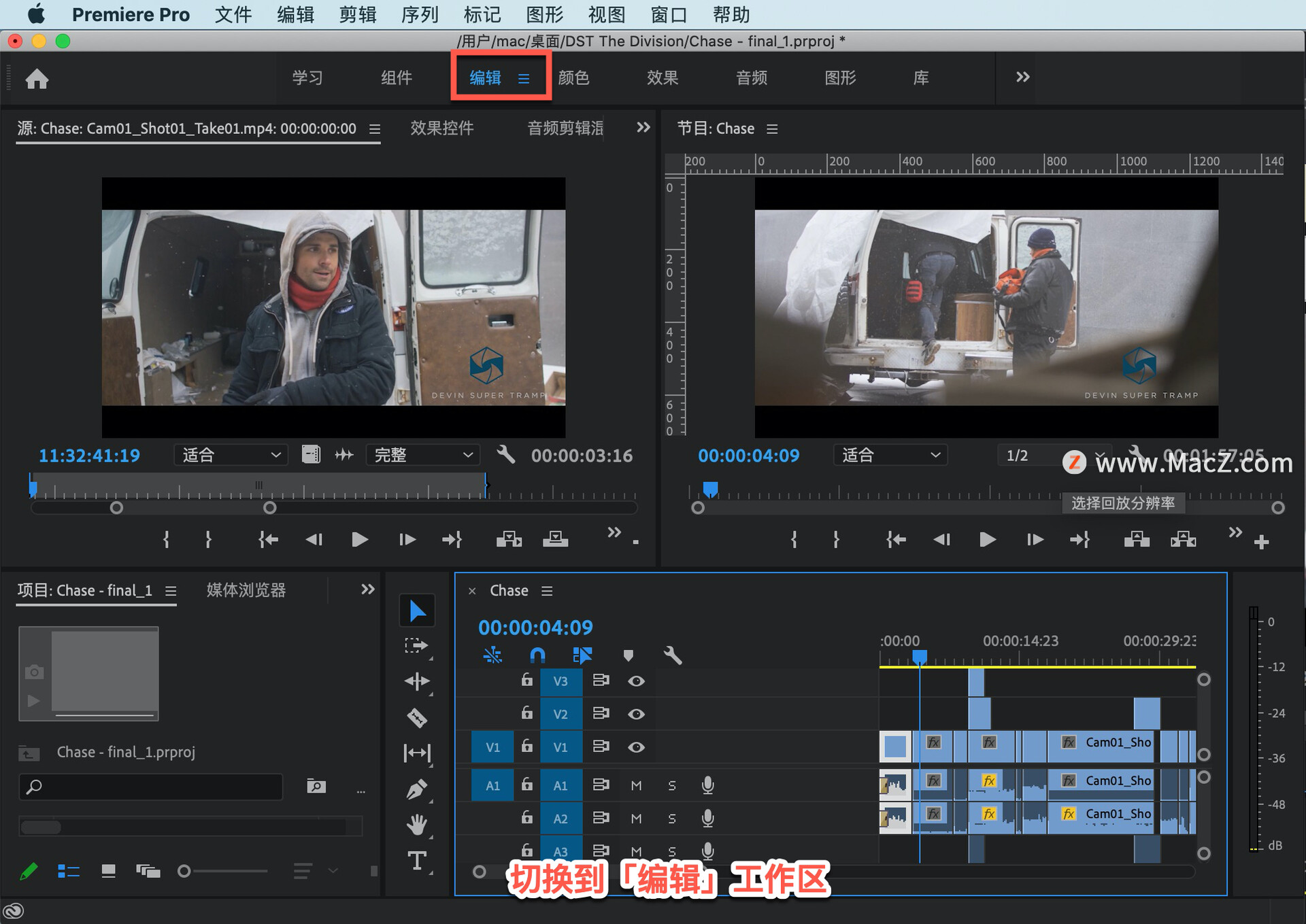Screen dimensions: 1306x924
Task: Open the 媒体浏览器 panel tab
Action: 246,590
